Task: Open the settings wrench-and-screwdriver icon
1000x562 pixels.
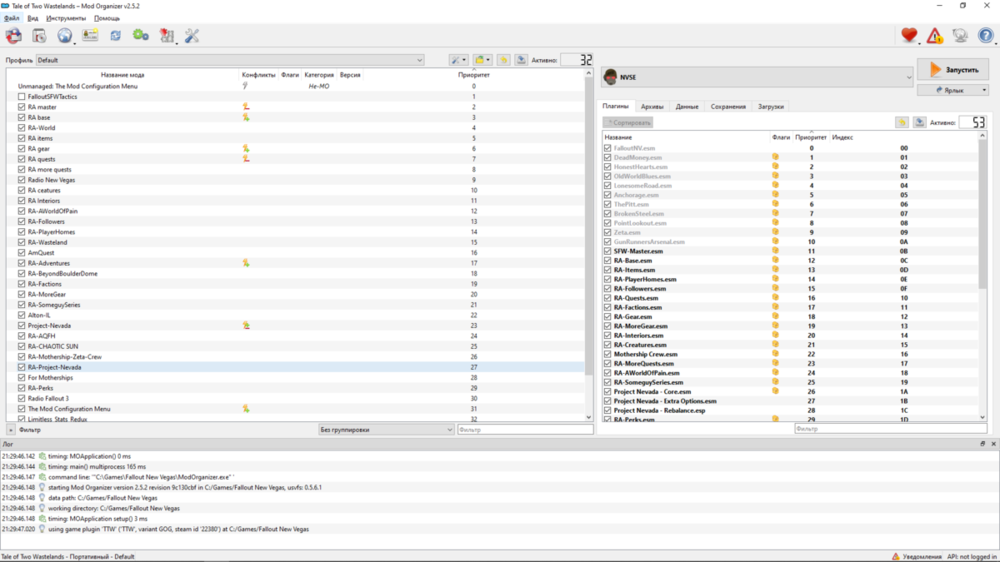Action: pyautogui.click(x=192, y=36)
